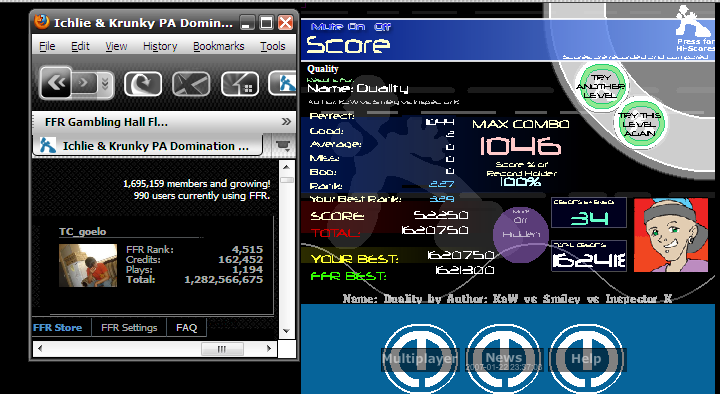Open the Bookmarks menu
720x394 pixels.
point(219,46)
